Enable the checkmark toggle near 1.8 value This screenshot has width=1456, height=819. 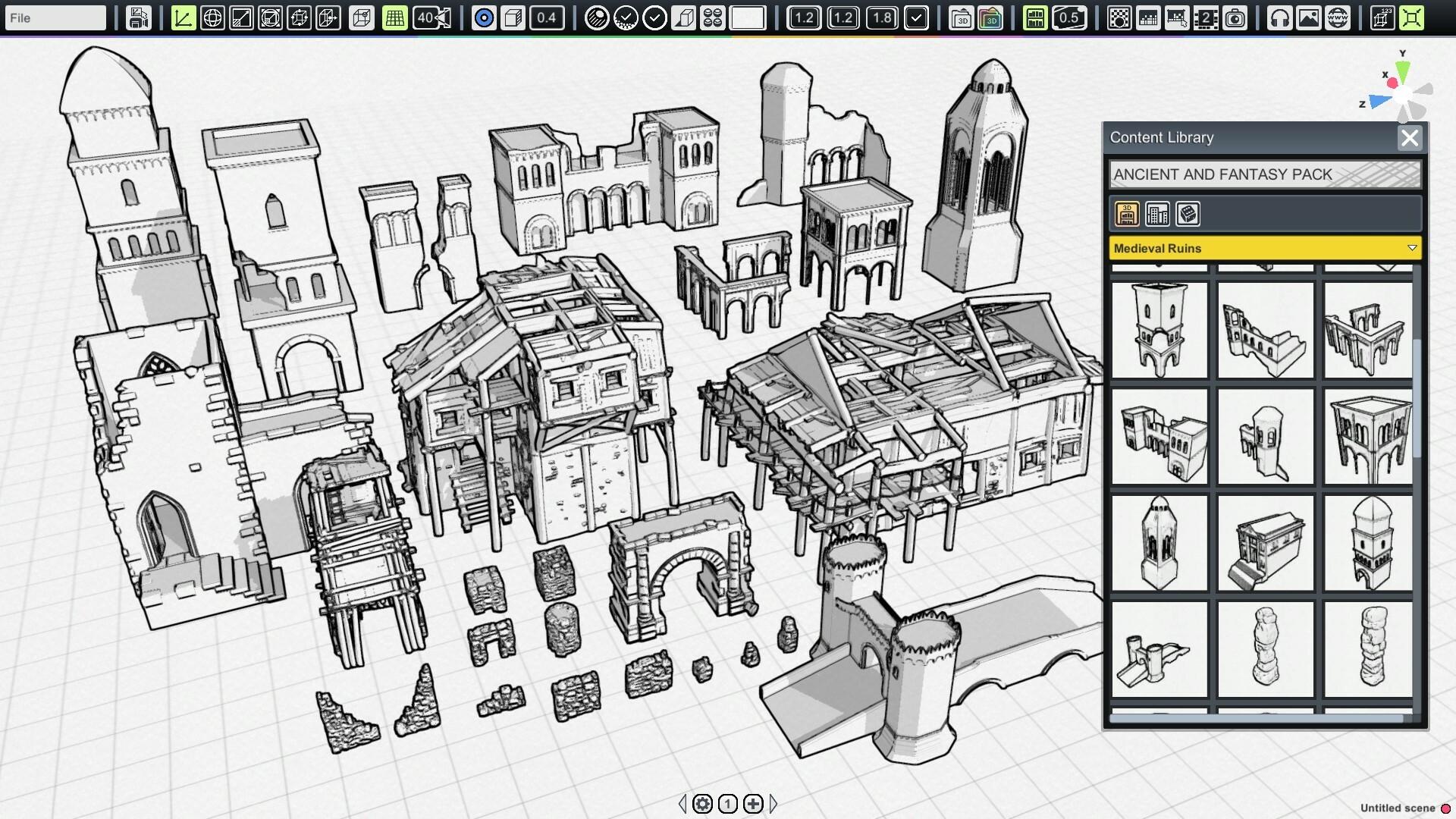pos(916,17)
